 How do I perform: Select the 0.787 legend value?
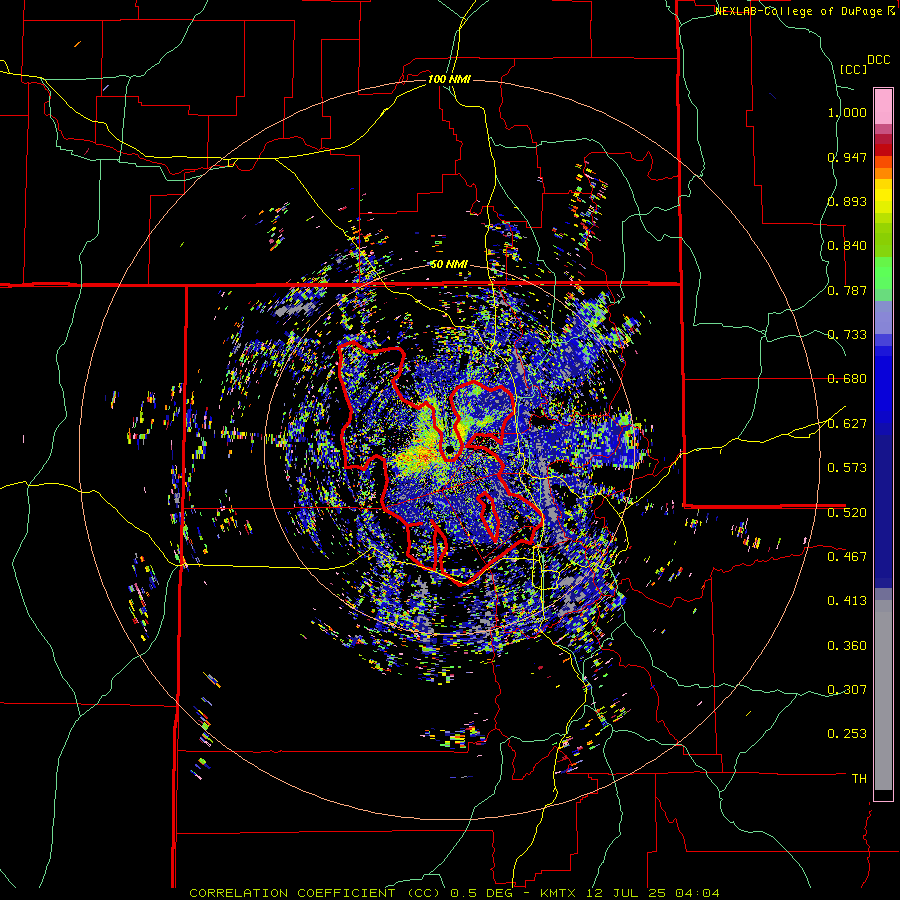(x=847, y=290)
